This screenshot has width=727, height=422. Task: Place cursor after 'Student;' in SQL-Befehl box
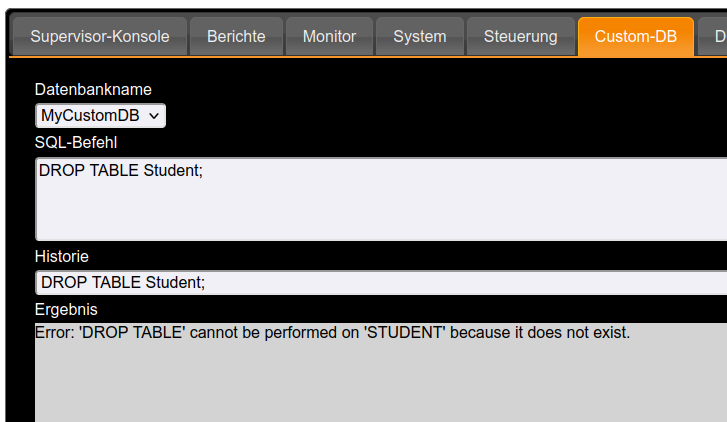click(204, 171)
